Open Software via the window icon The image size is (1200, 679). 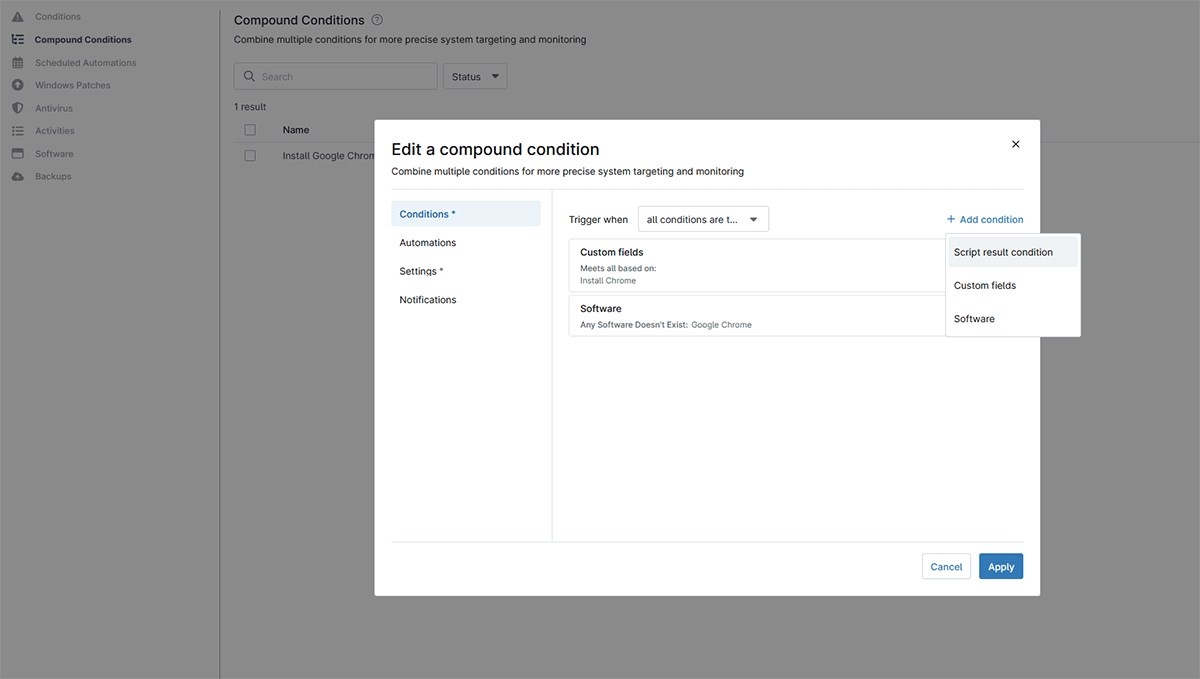point(19,153)
